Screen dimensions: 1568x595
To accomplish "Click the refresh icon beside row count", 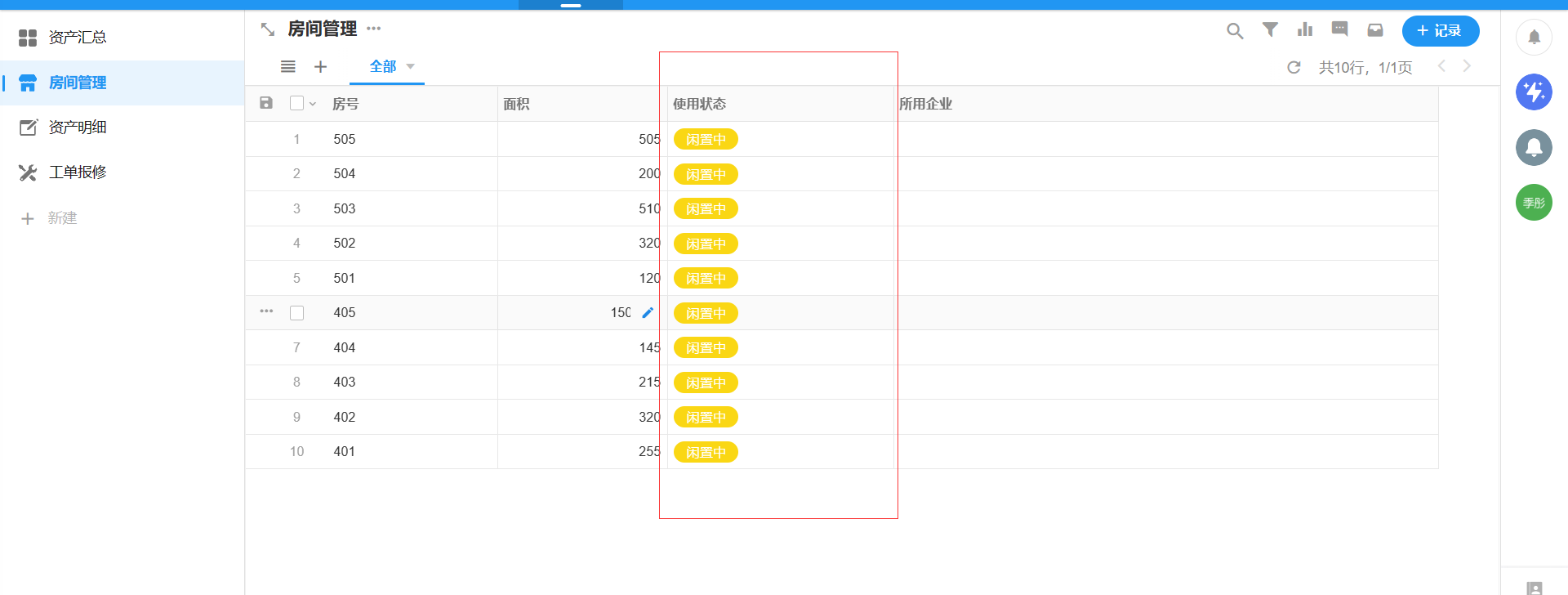I will coord(1294,67).
